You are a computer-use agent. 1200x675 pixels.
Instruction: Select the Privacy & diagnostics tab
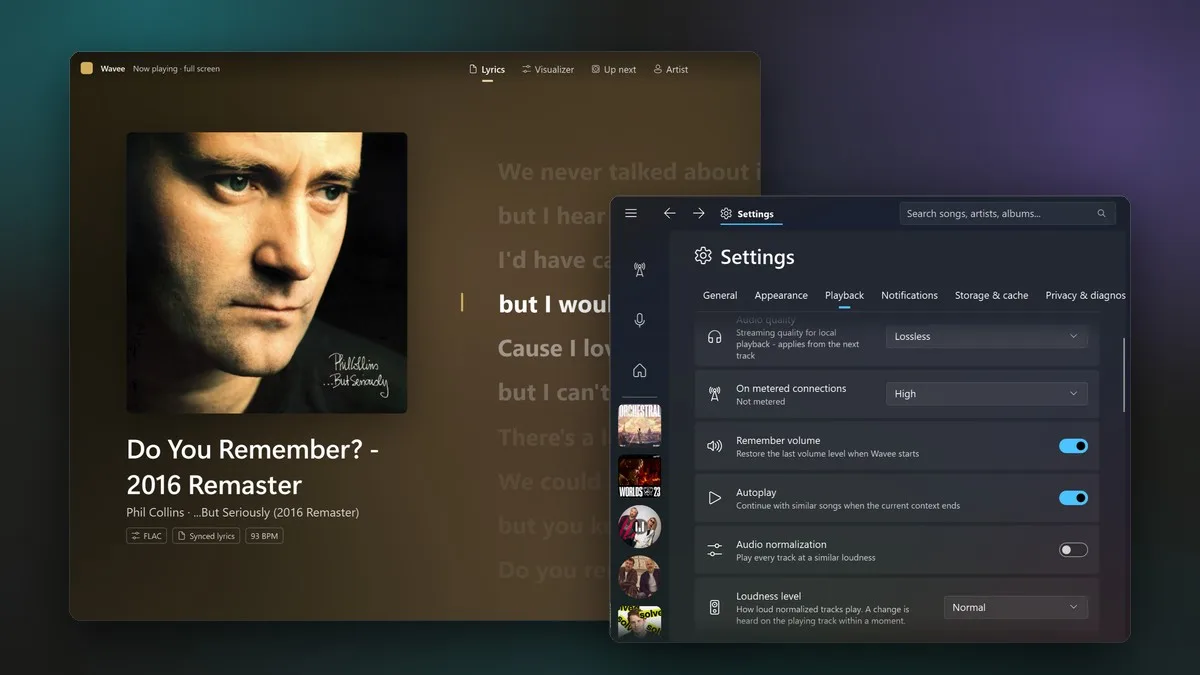tap(1085, 295)
